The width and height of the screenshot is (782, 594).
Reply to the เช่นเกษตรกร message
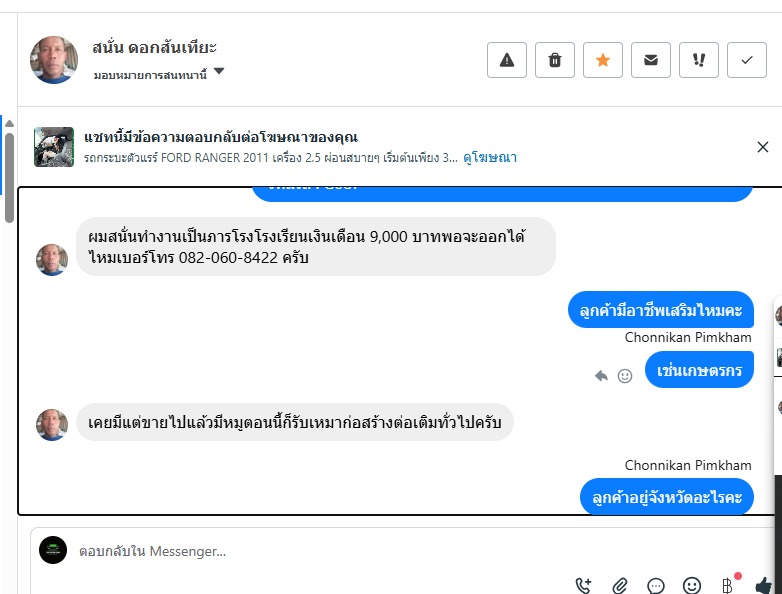pyautogui.click(x=601, y=376)
